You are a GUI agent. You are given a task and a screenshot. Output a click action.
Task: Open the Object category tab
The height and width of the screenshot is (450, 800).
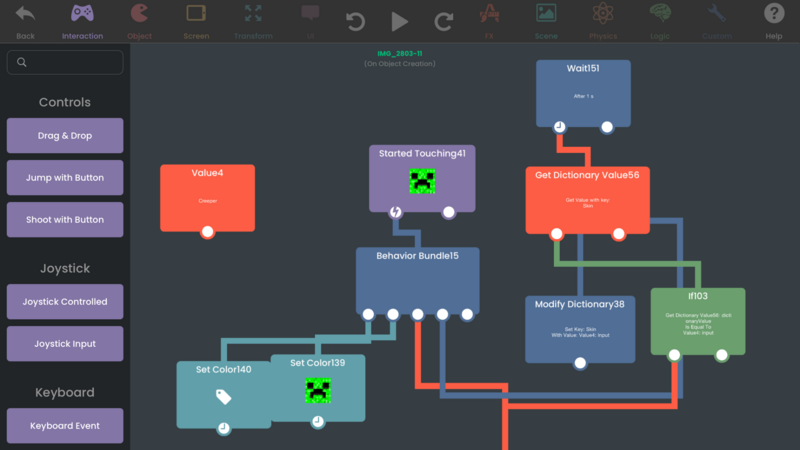click(139, 21)
